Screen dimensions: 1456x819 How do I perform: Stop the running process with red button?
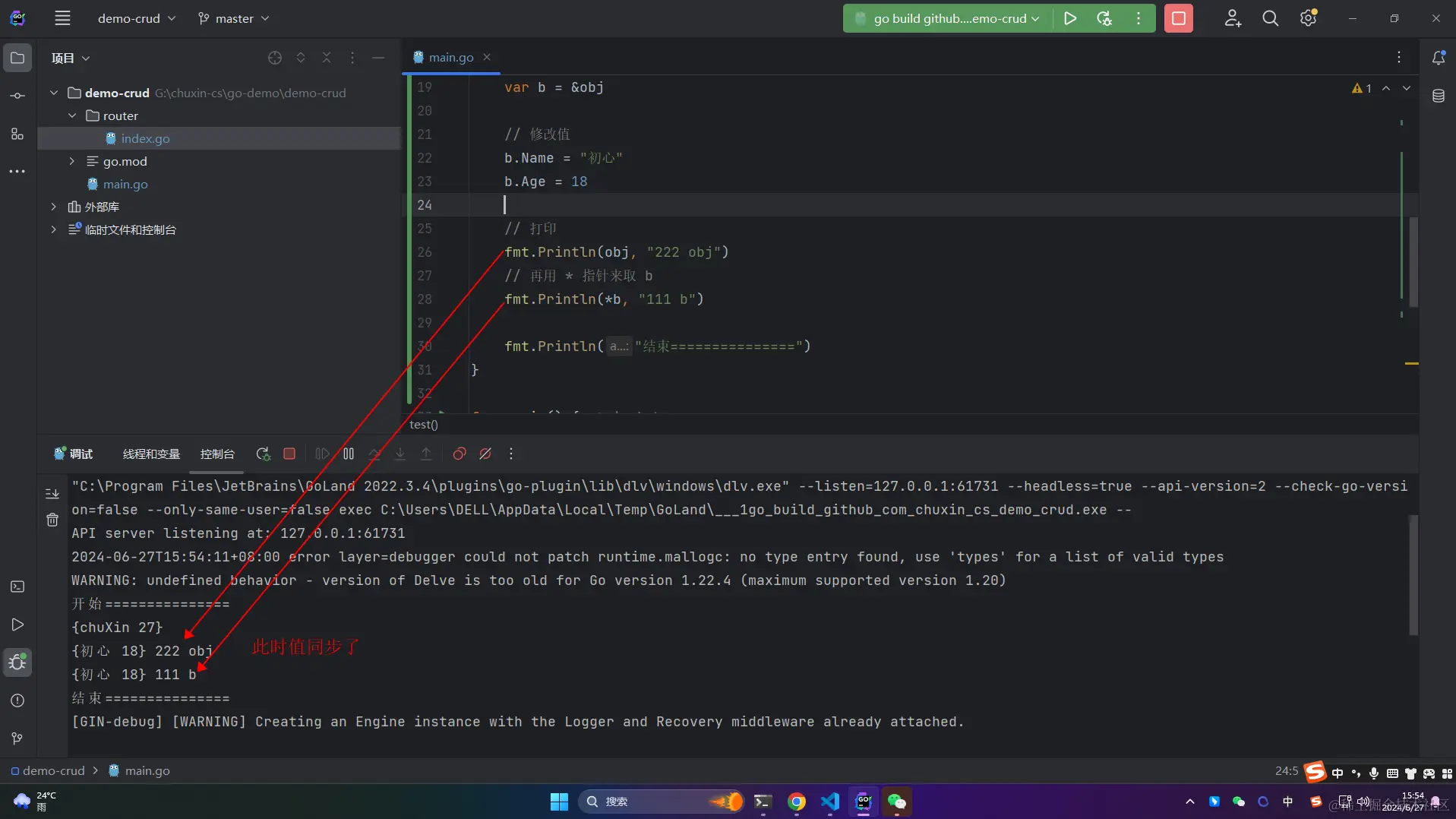coord(1178,18)
